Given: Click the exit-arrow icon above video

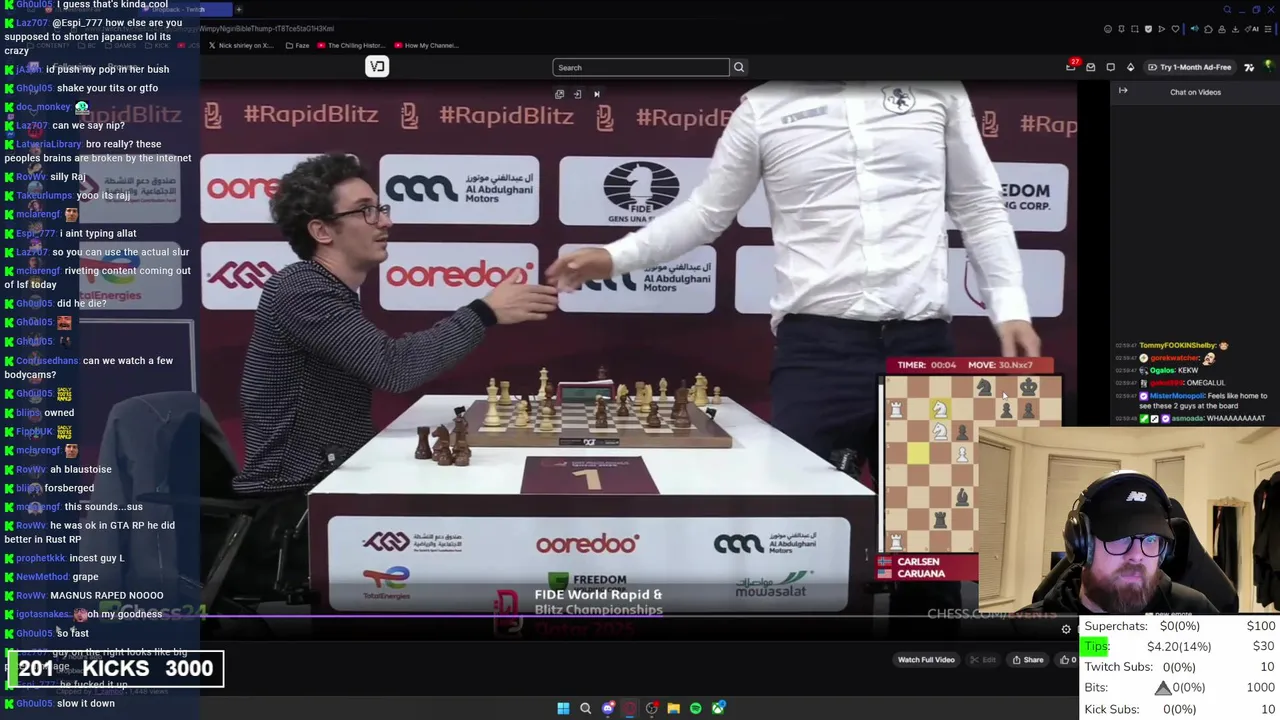Looking at the screenshot, I should (x=577, y=94).
